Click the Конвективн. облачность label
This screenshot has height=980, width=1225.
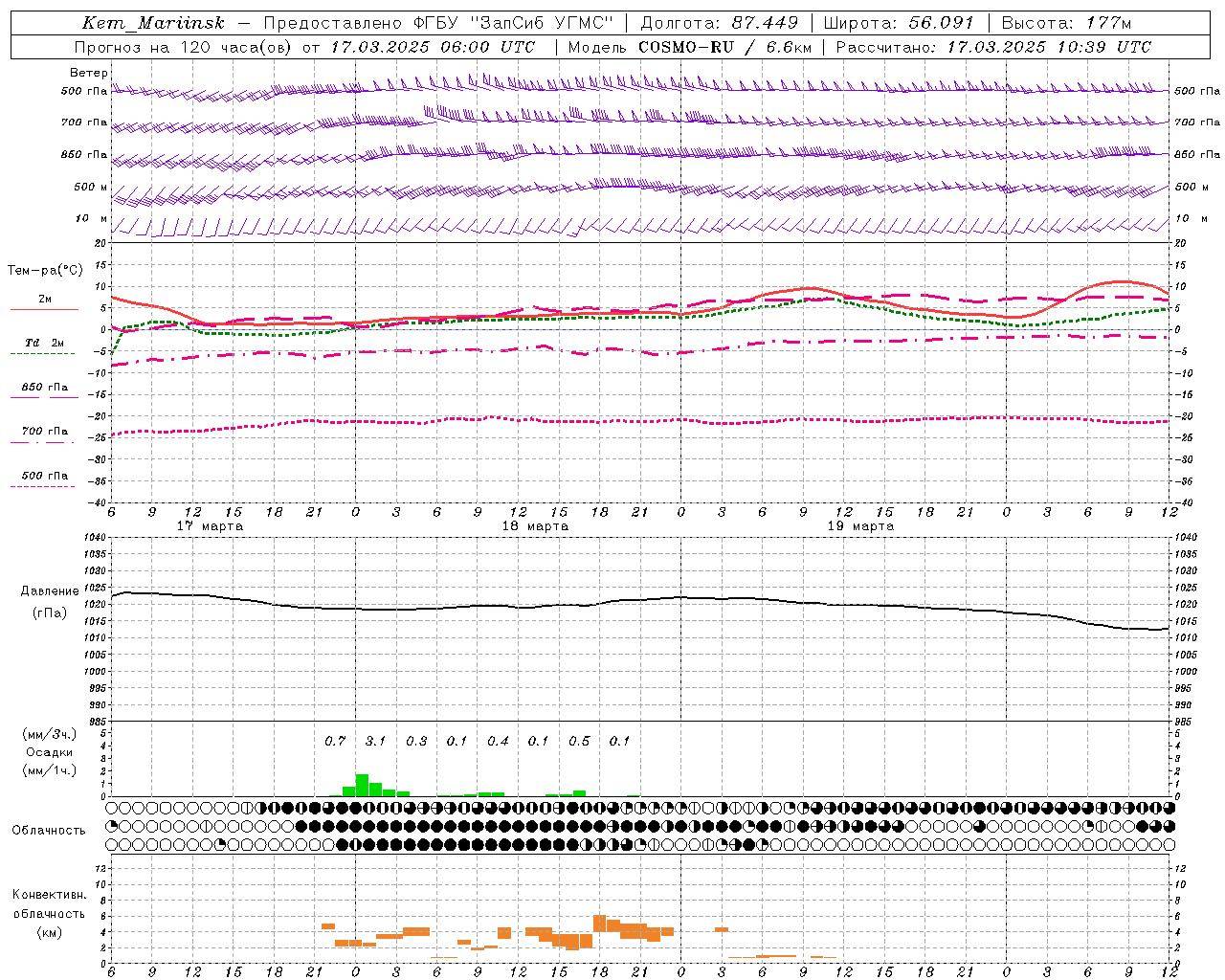coord(49,903)
